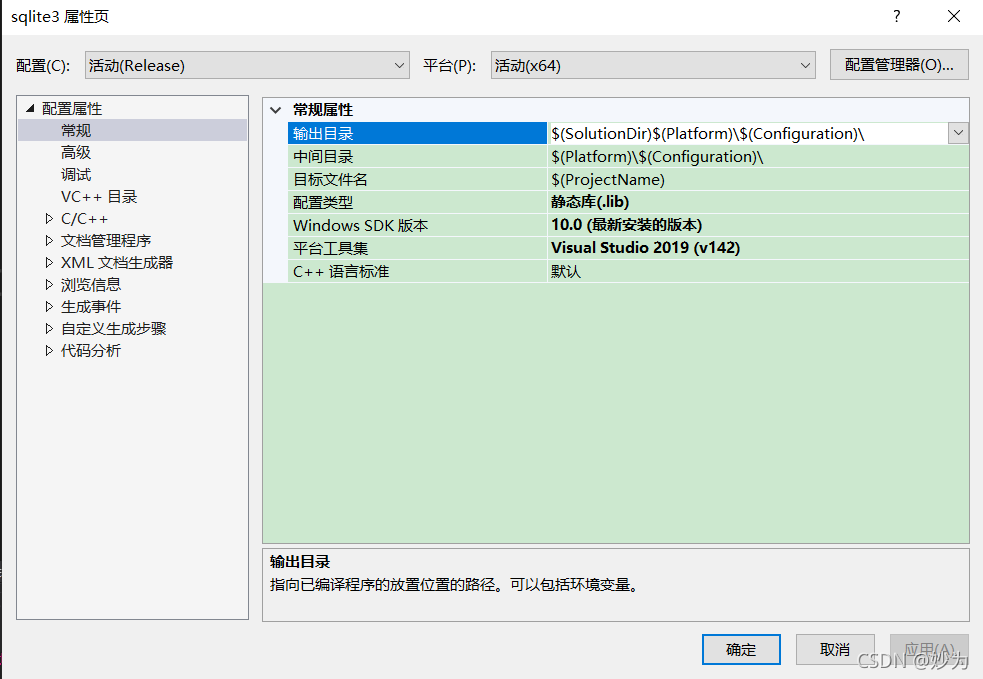The height and width of the screenshot is (679, 983).
Task: Expand the 自定义生成步骤 tree node
Action: click(50, 329)
